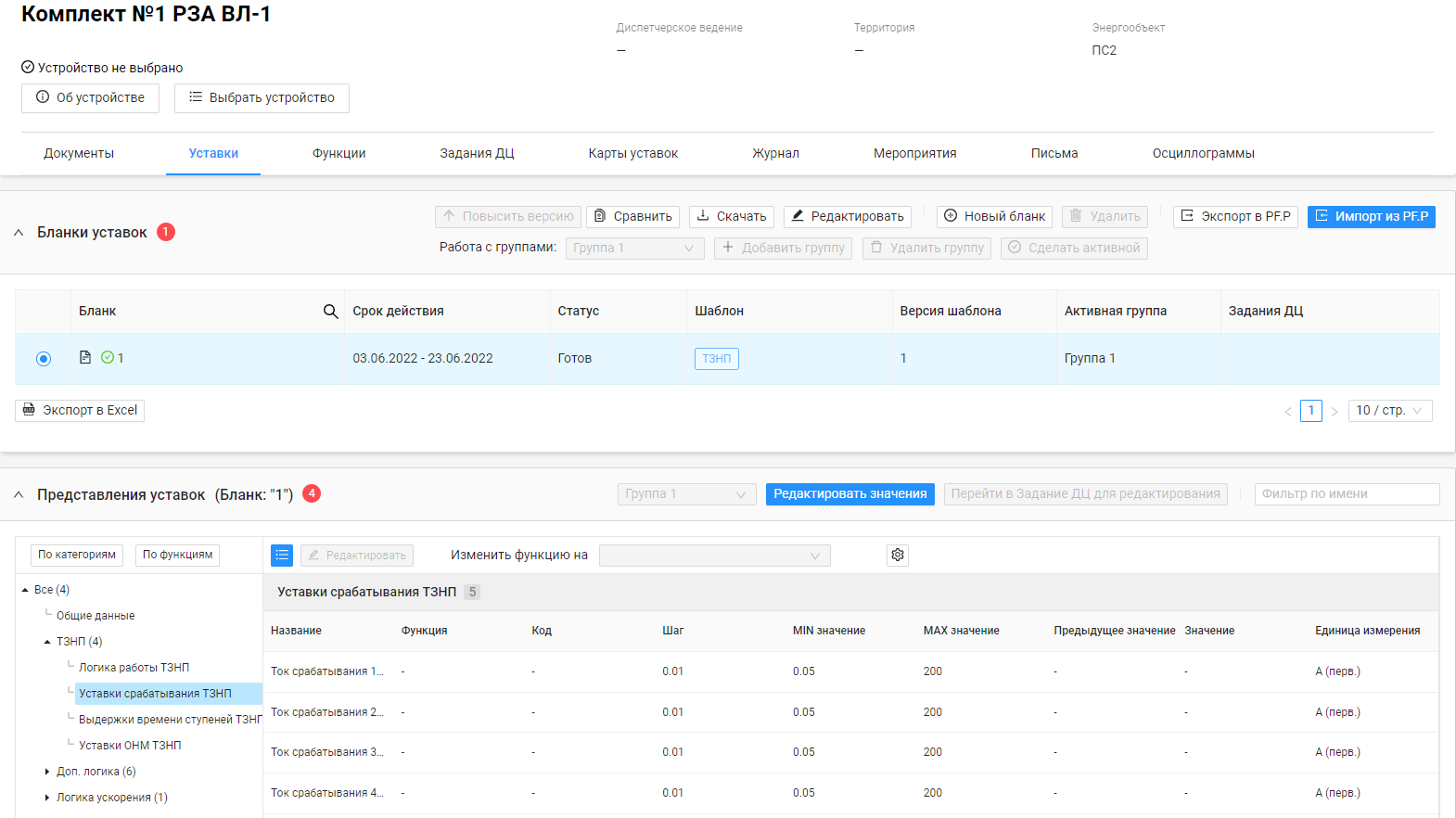Click the Редактировать значения button
Image resolution: width=1456 pixels, height=818 pixels.
[x=850, y=494]
